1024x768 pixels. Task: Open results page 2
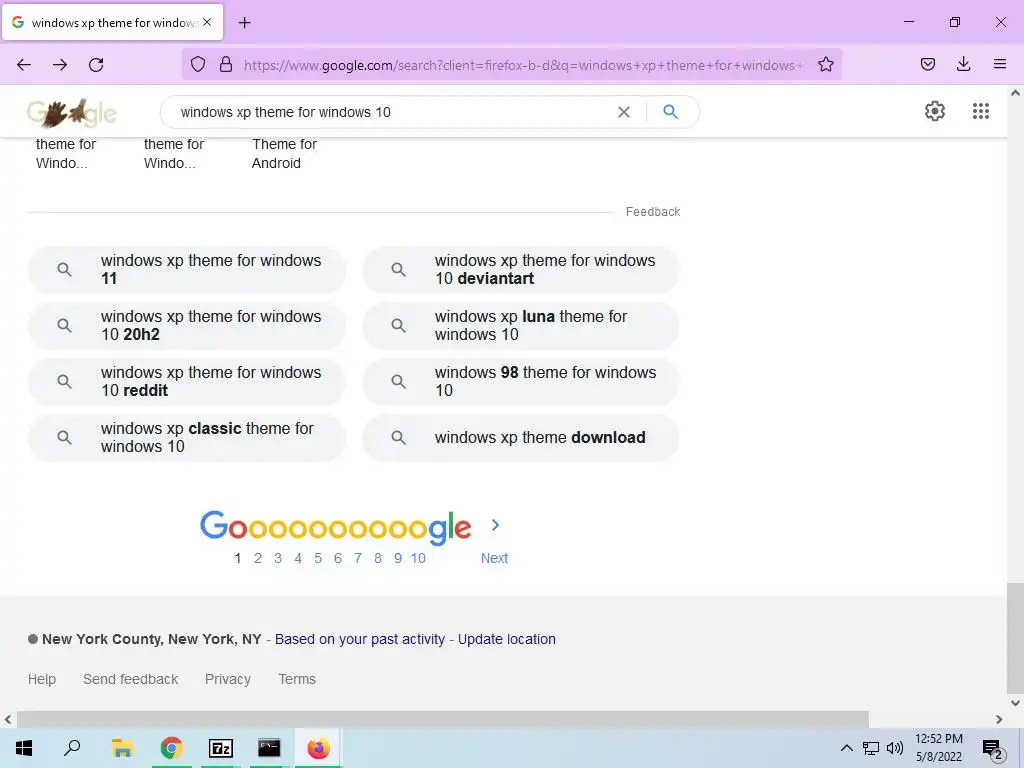point(258,558)
